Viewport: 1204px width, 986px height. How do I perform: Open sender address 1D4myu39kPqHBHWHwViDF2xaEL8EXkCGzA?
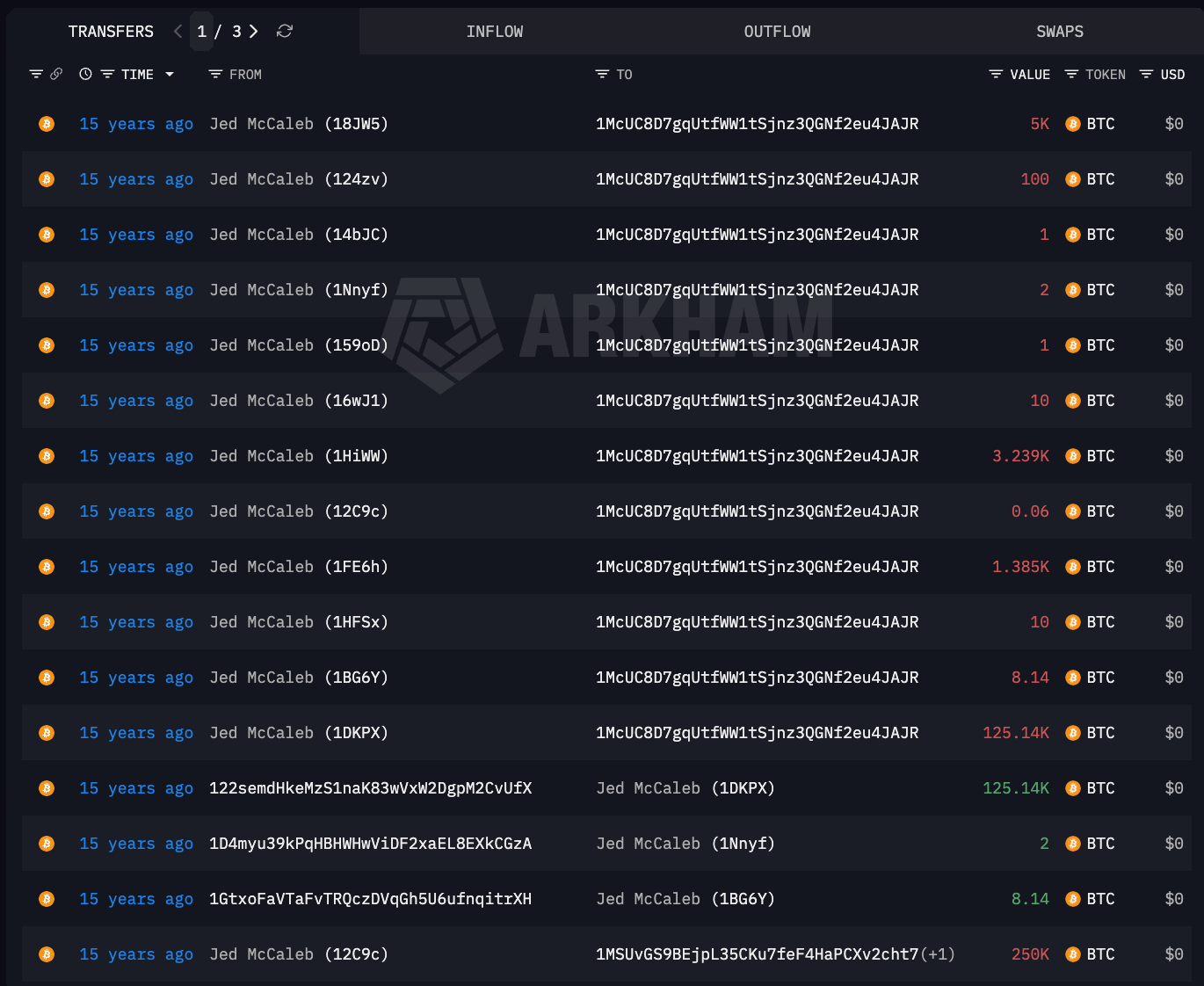(371, 844)
